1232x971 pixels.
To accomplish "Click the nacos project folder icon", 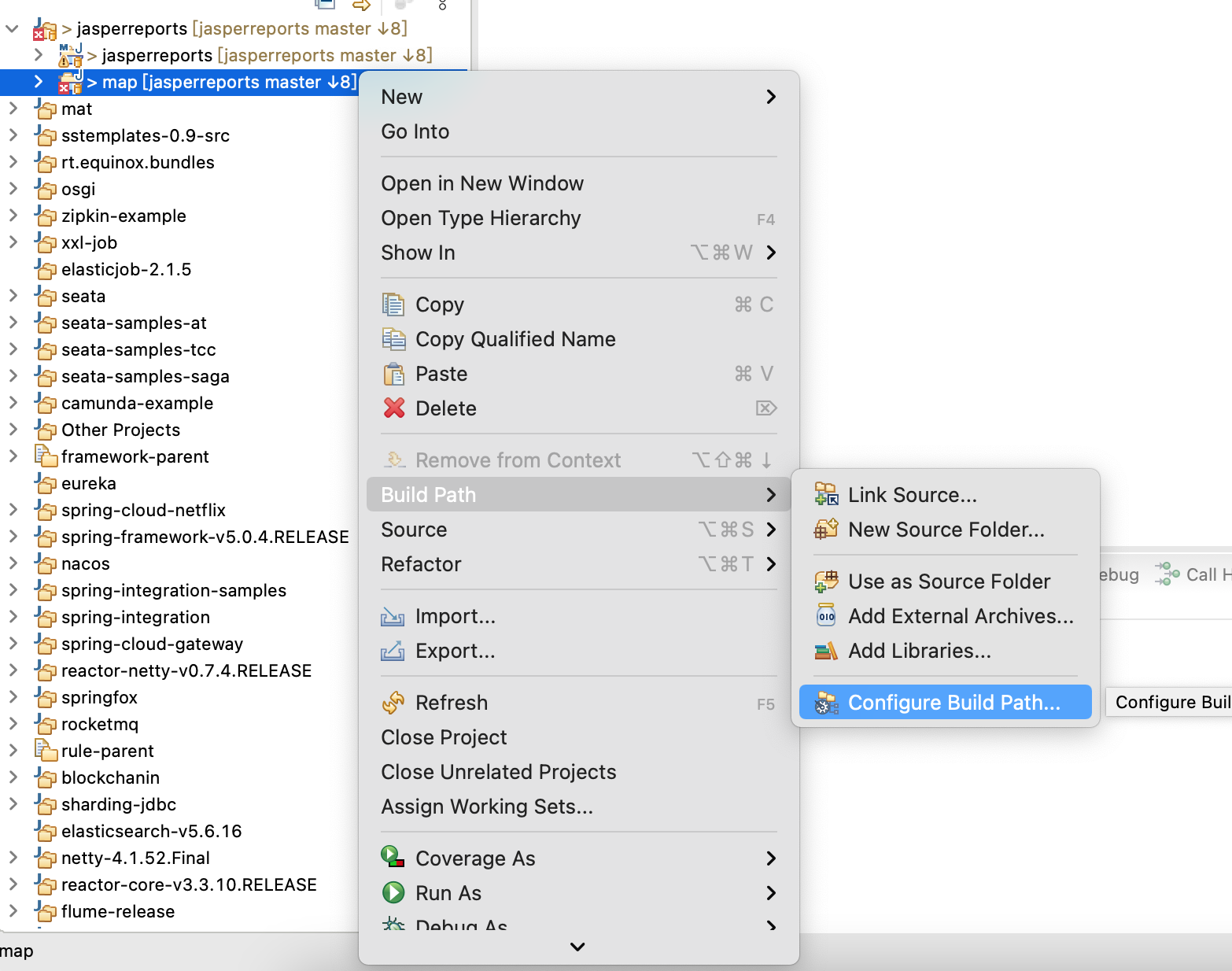I will point(46,563).
